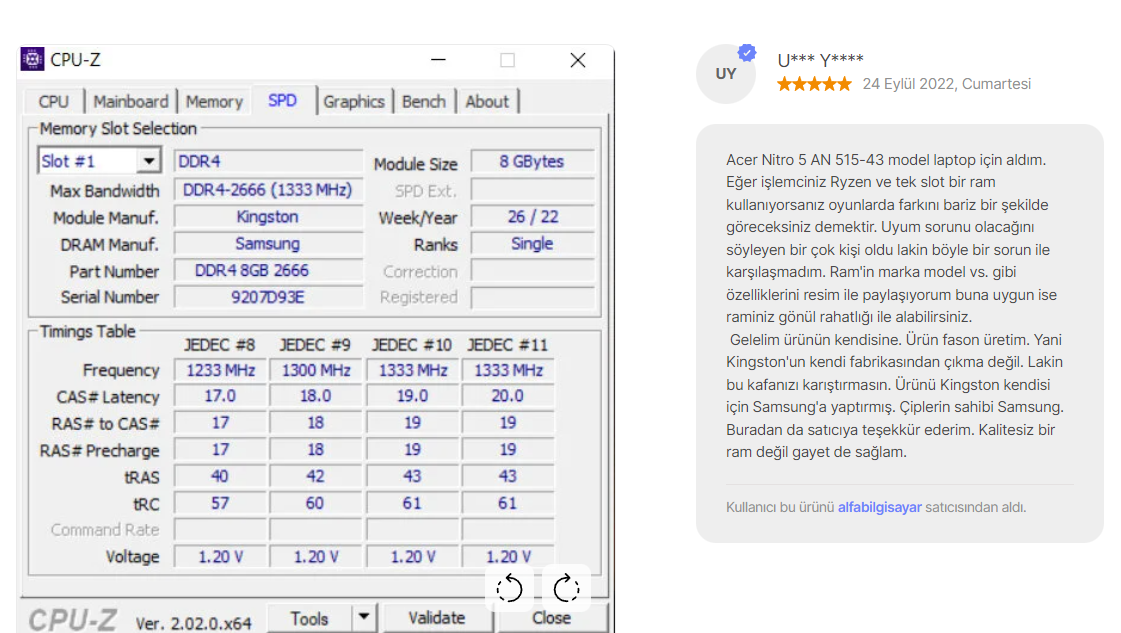Open the alfabilgisayar seller link

[879, 507]
